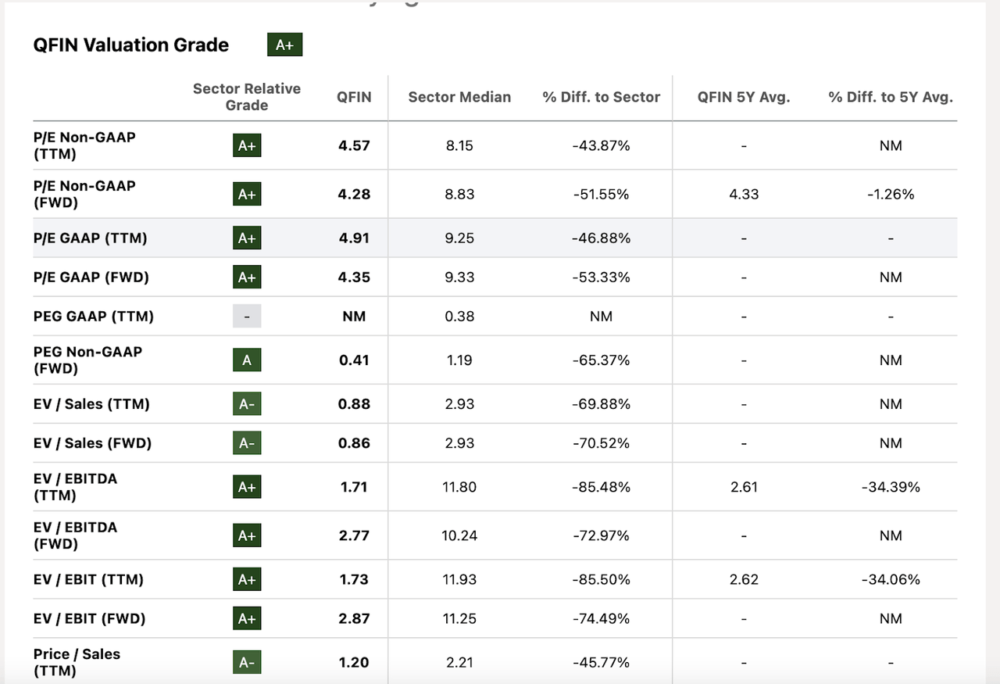Open the PEG Non-GAAP (FWD) metric link

tap(87, 360)
